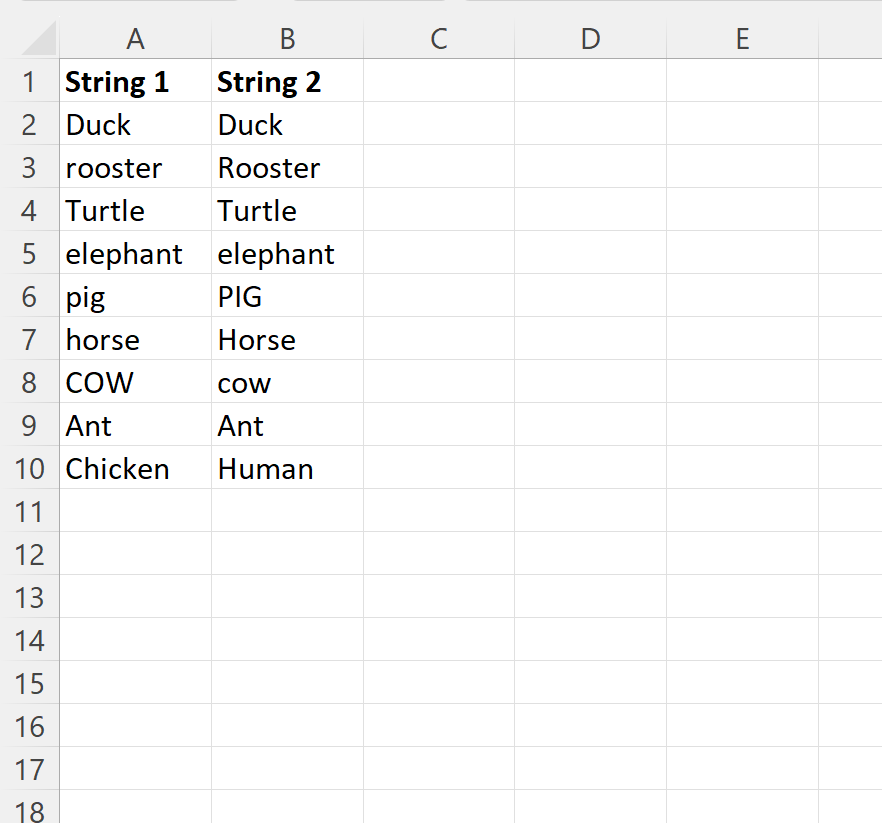
Task: Select row number 10
Action: pyautogui.click(x=29, y=468)
